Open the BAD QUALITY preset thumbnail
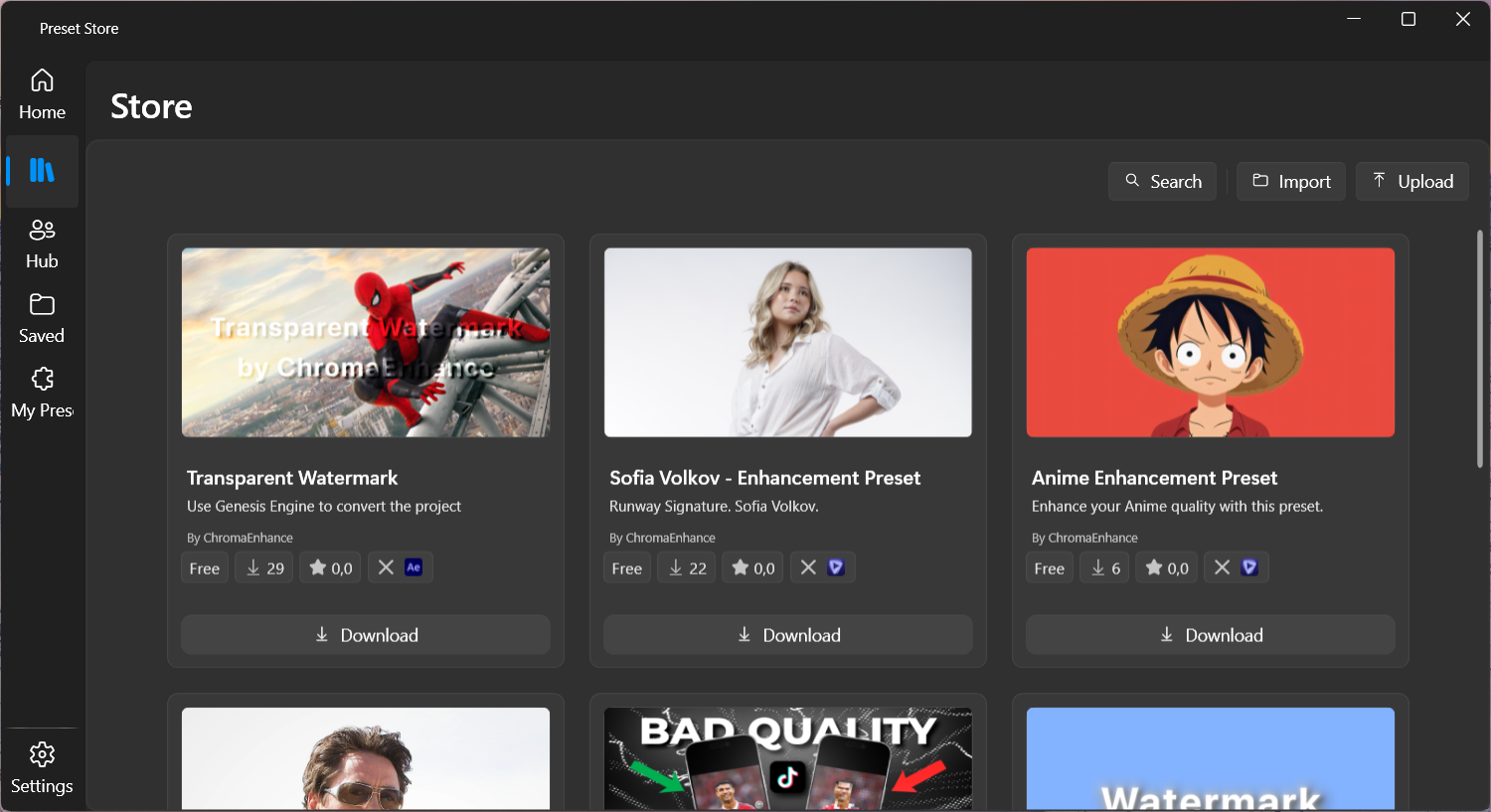Viewport: 1491px width, 812px height. pyautogui.click(x=788, y=759)
